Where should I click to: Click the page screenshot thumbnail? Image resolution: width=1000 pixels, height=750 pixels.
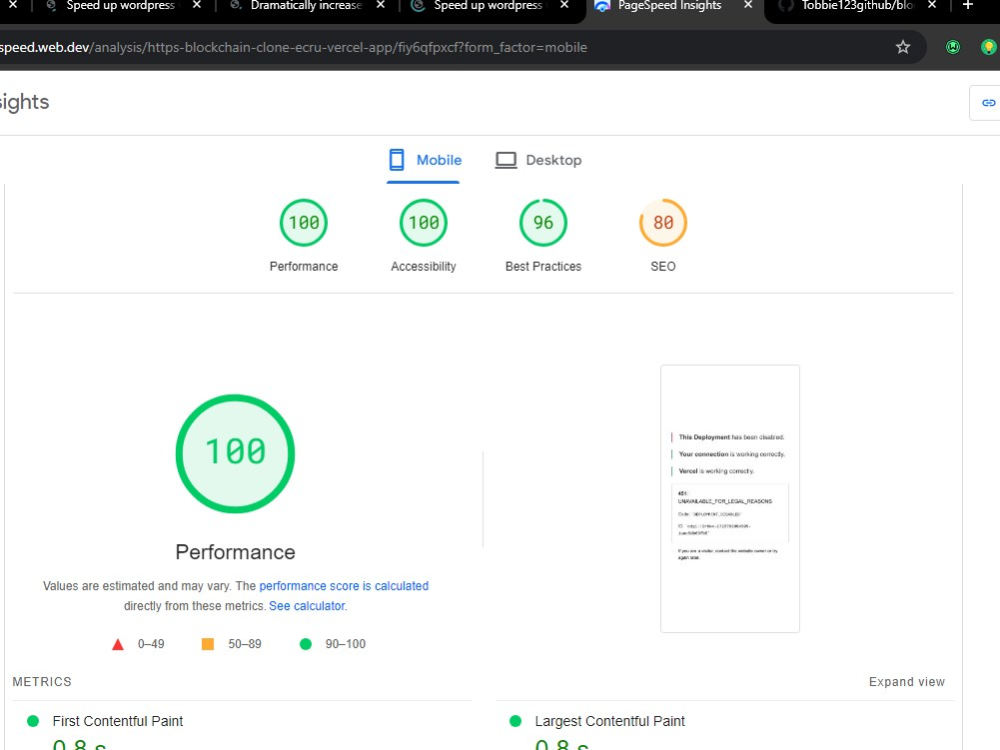click(730, 499)
